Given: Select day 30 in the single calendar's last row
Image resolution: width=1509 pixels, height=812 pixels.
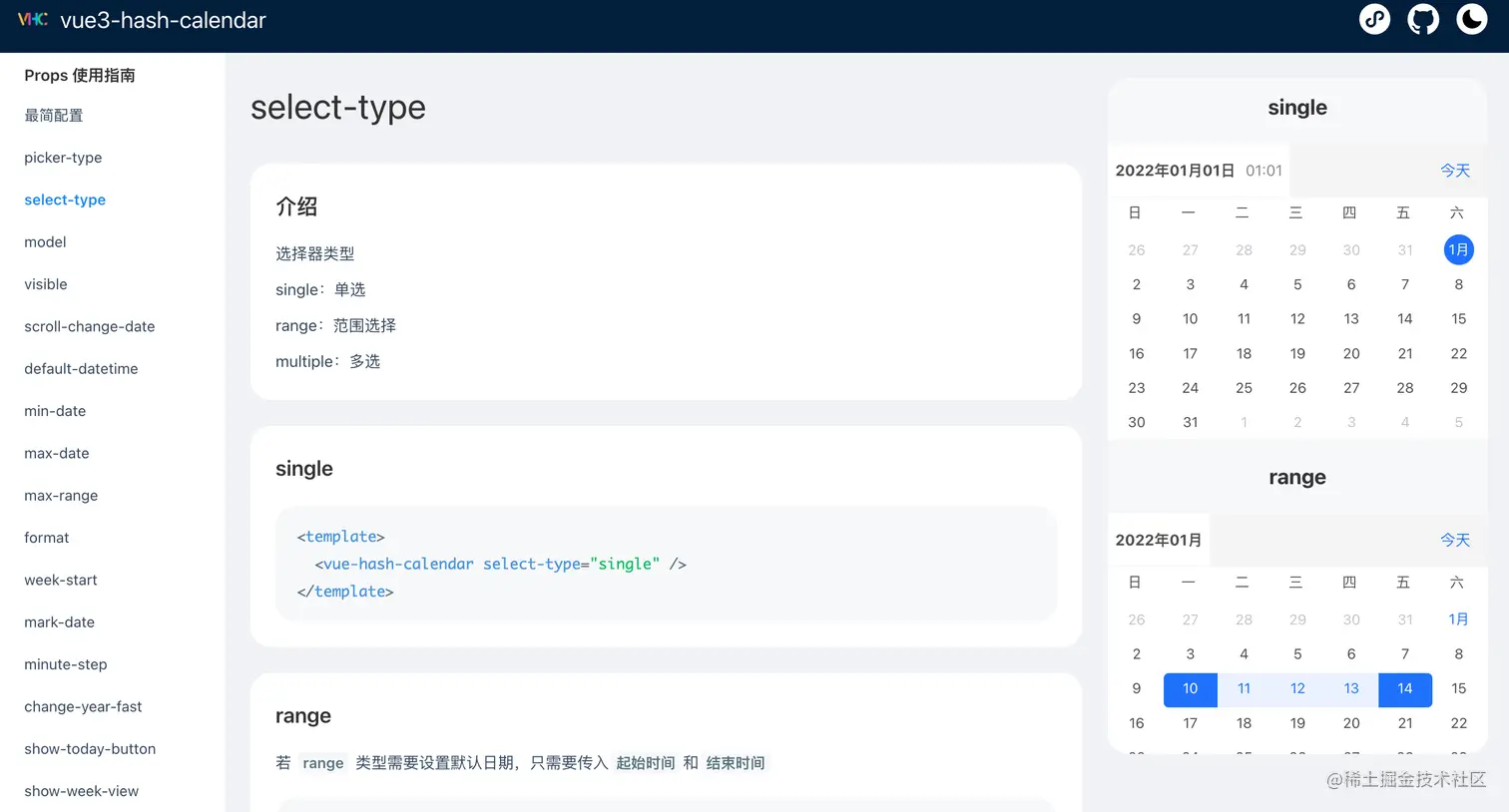Looking at the screenshot, I should pyautogui.click(x=1136, y=422).
